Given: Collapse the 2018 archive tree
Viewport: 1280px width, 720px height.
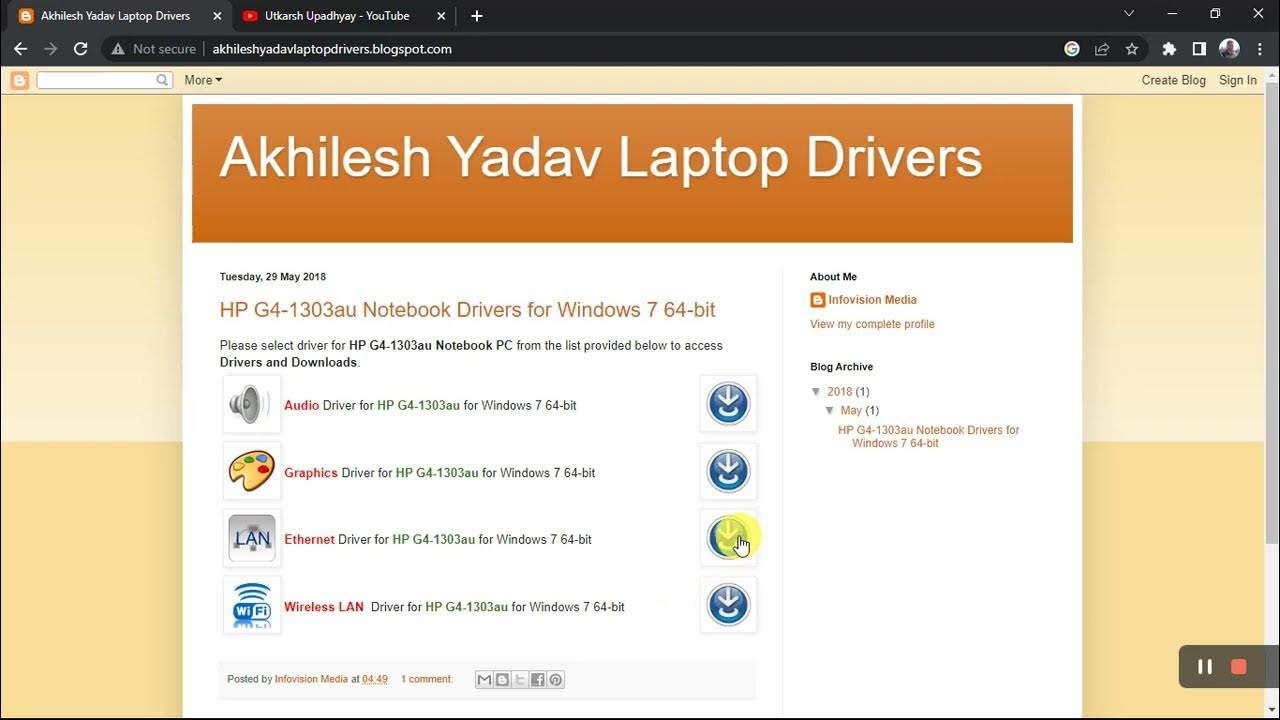Looking at the screenshot, I should 817,392.
